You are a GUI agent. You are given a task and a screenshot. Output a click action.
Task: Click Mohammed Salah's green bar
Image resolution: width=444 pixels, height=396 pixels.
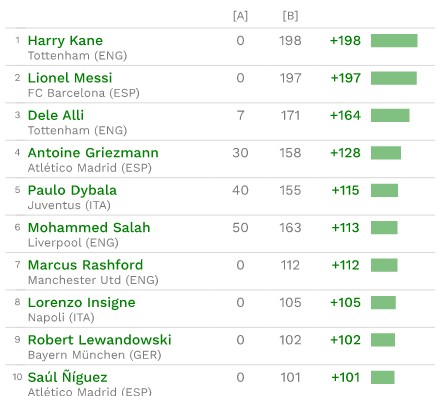pos(384,228)
